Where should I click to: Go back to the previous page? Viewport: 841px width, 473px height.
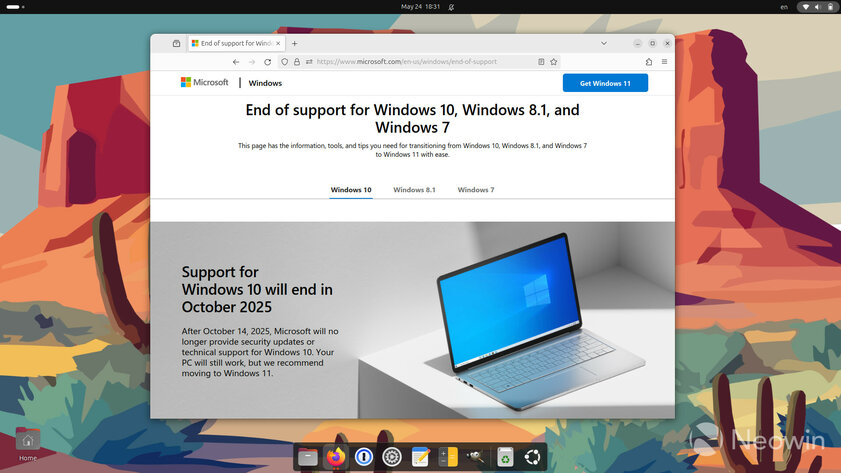236,62
